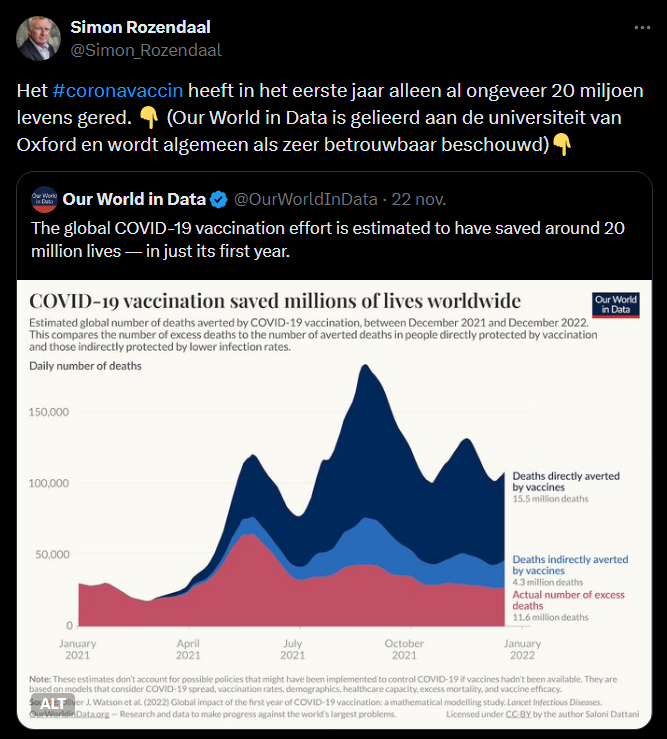Click the Our World in Data chart logo
The width and height of the screenshot is (667, 739).
(616, 305)
